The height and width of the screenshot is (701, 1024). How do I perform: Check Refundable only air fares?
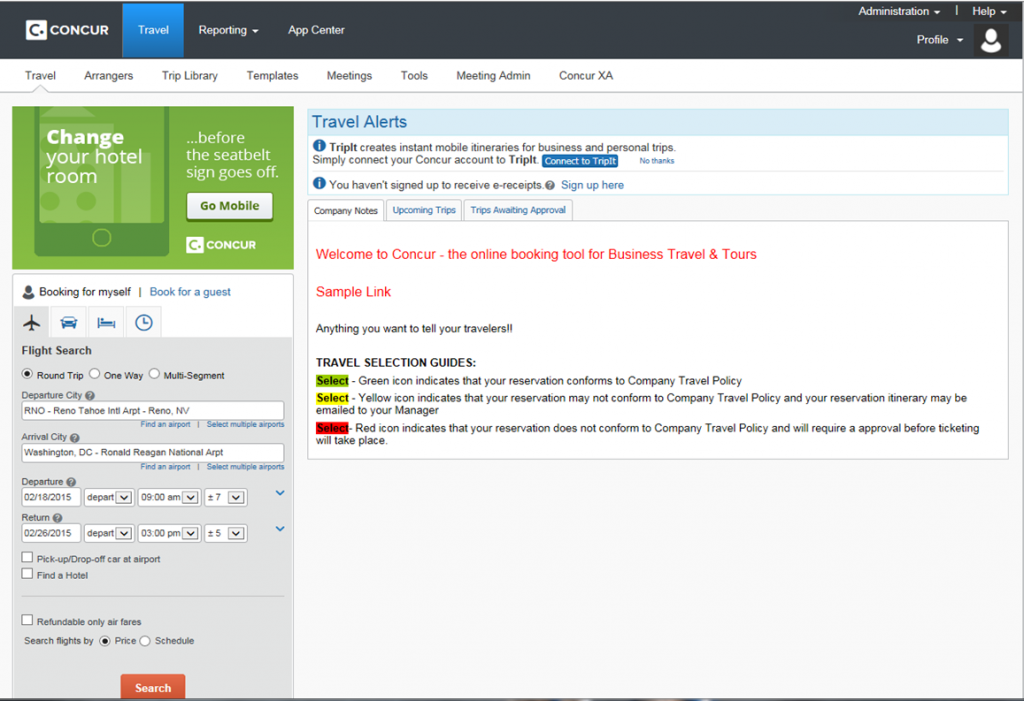(x=27, y=620)
